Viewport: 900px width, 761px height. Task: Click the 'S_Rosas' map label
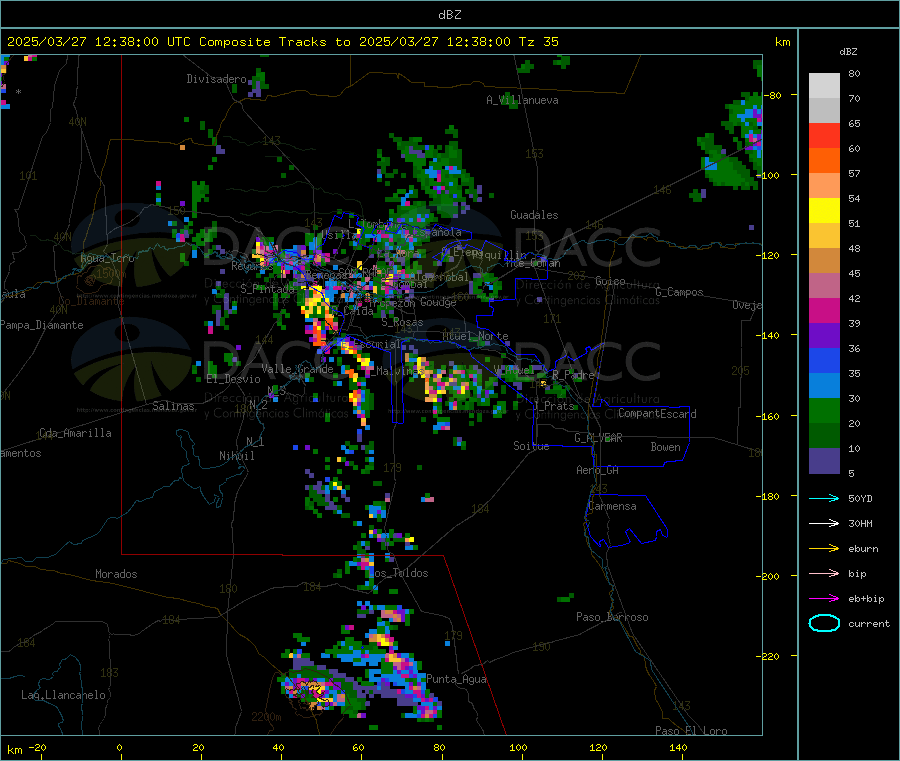pyautogui.click(x=402, y=323)
